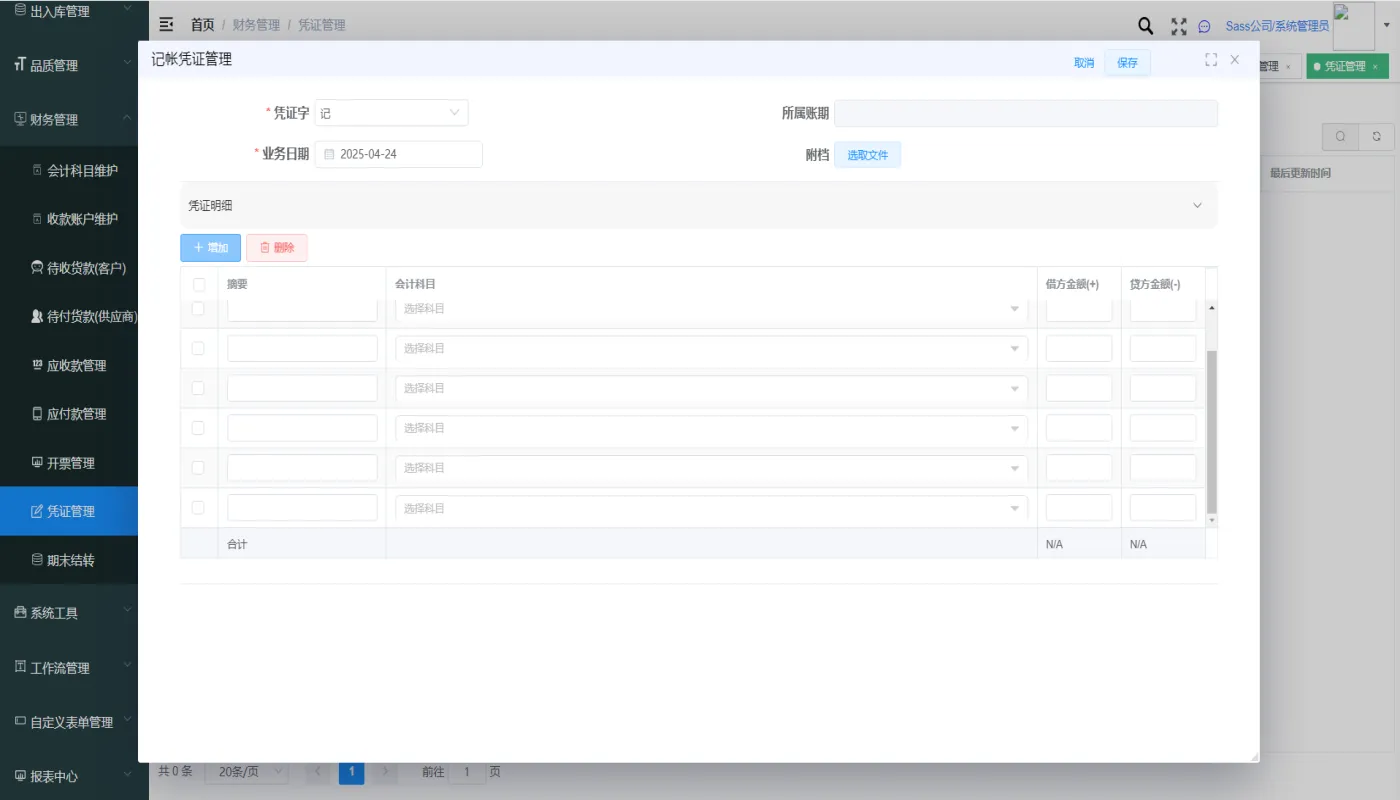Click the 借方金额 input in the bottom row

click(x=1079, y=508)
